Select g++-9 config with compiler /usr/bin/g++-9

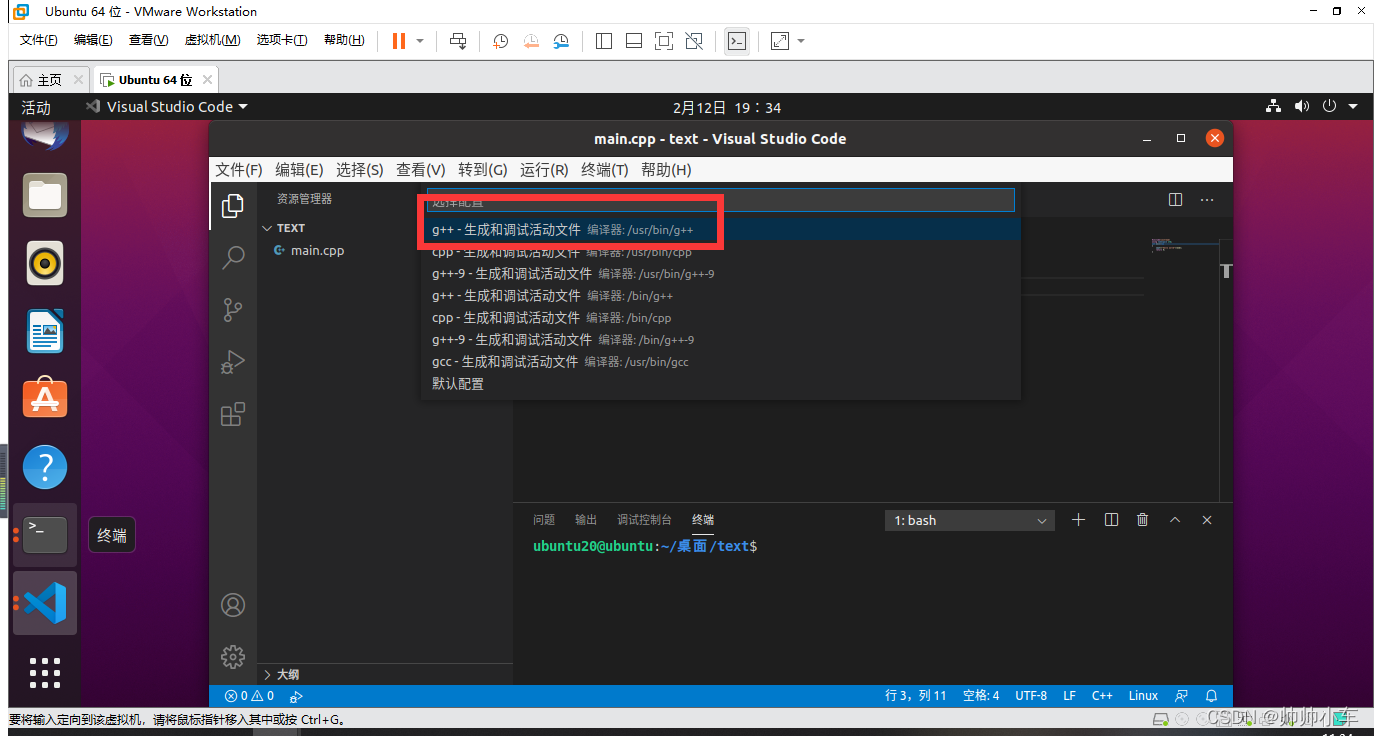point(720,274)
